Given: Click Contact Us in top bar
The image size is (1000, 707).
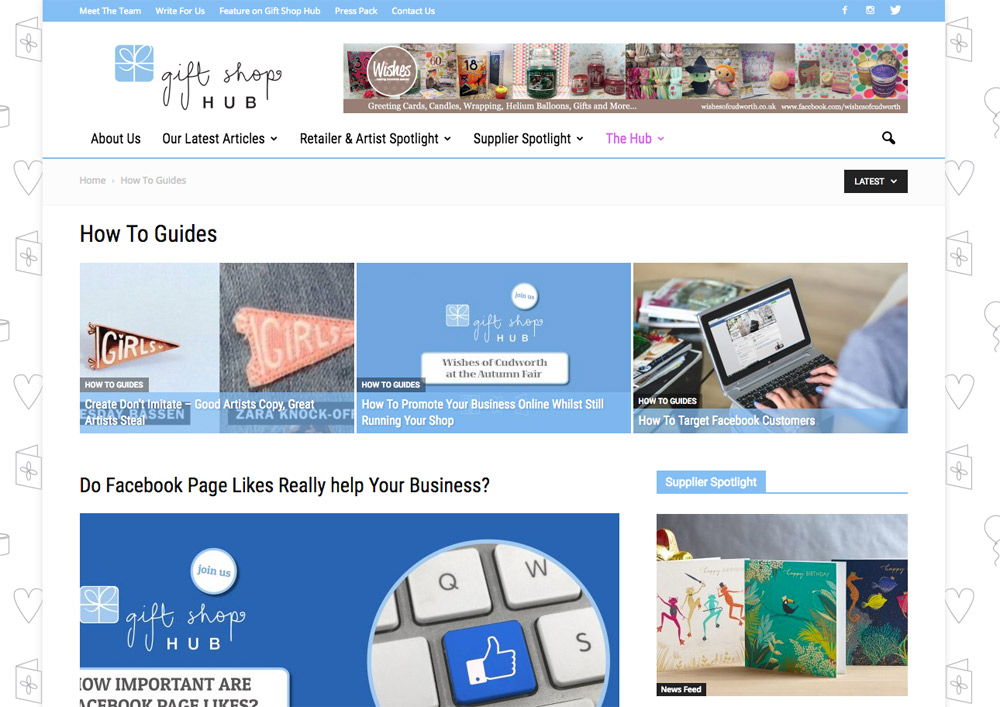Looking at the screenshot, I should pyautogui.click(x=413, y=11).
